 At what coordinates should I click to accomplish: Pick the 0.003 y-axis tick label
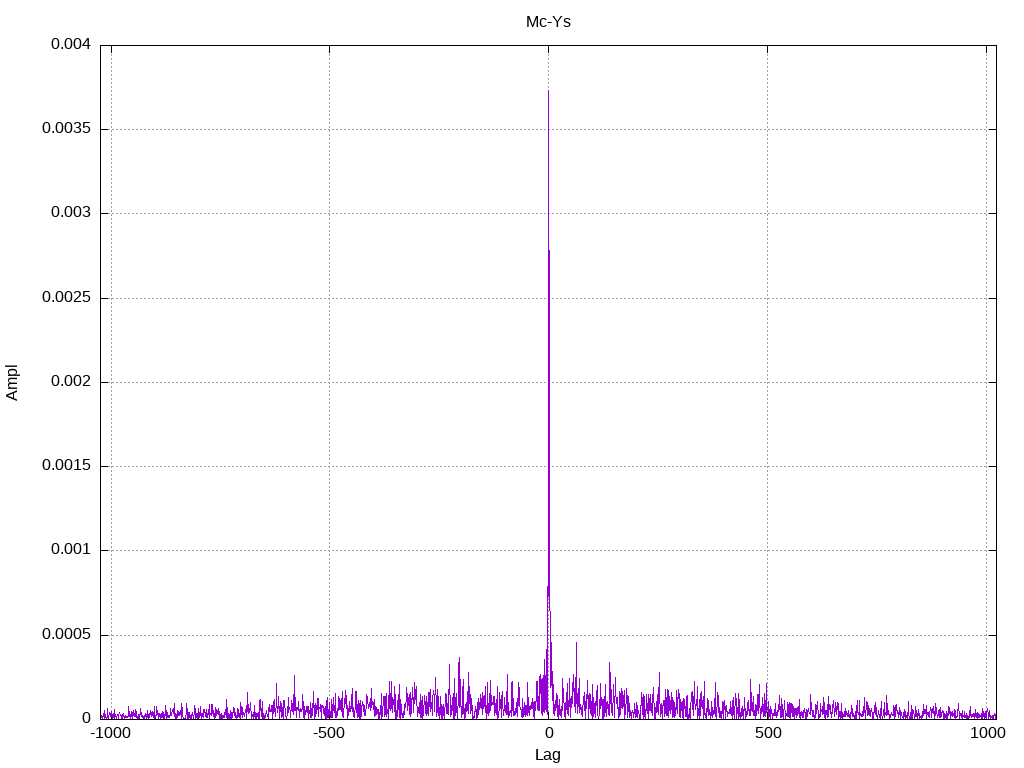(71, 213)
